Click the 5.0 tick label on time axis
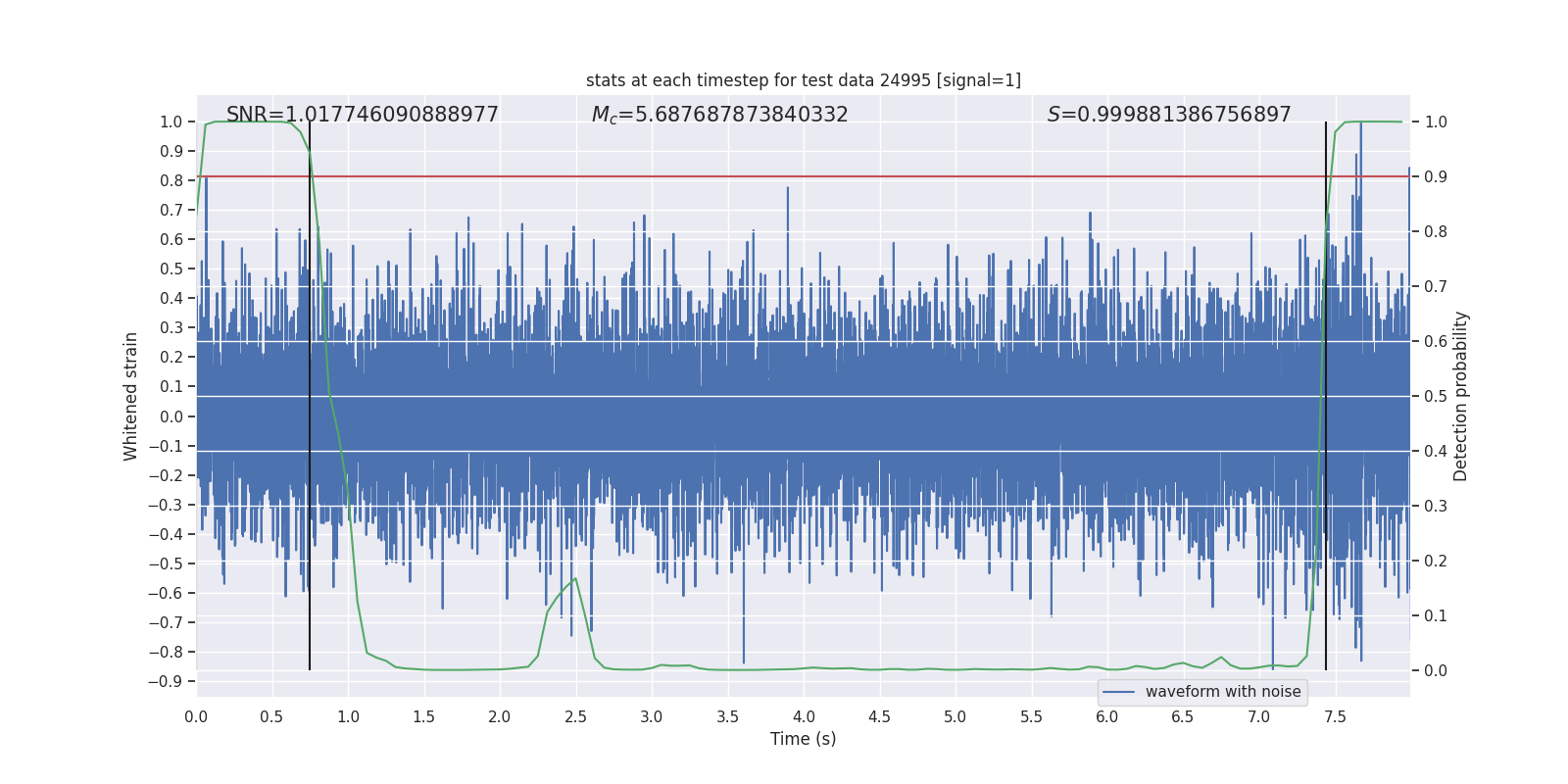The image size is (1568, 784). click(x=955, y=717)
